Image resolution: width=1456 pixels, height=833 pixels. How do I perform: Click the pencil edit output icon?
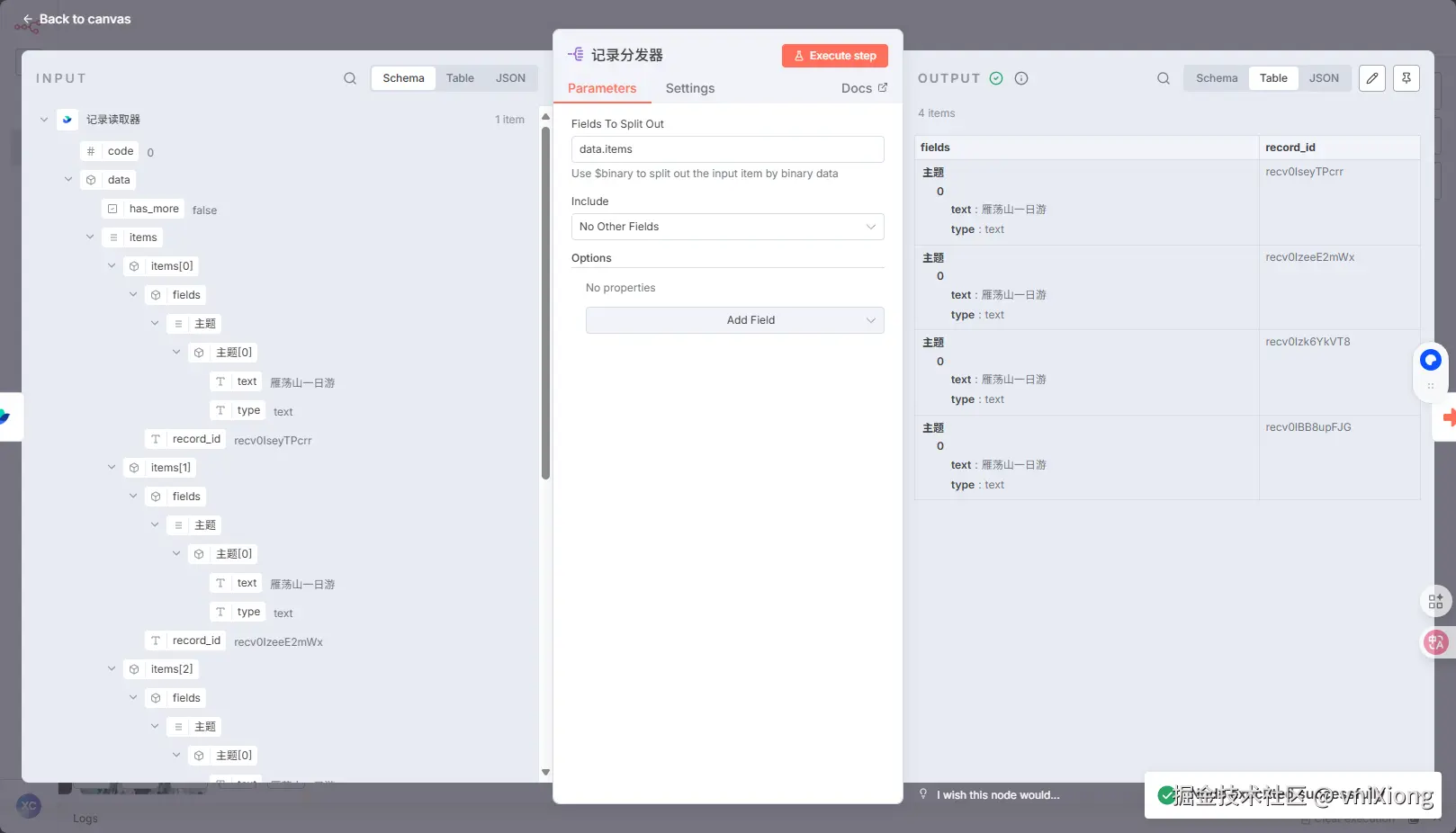1372,78
